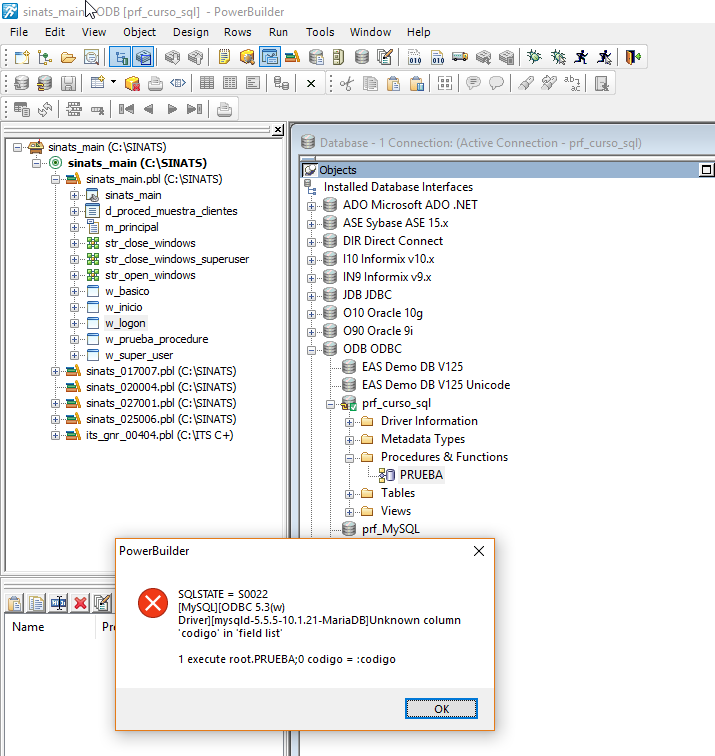Viewport: 715px width, 756px height.
Task: Click the database Connect icon
Action: pos(22,83)
